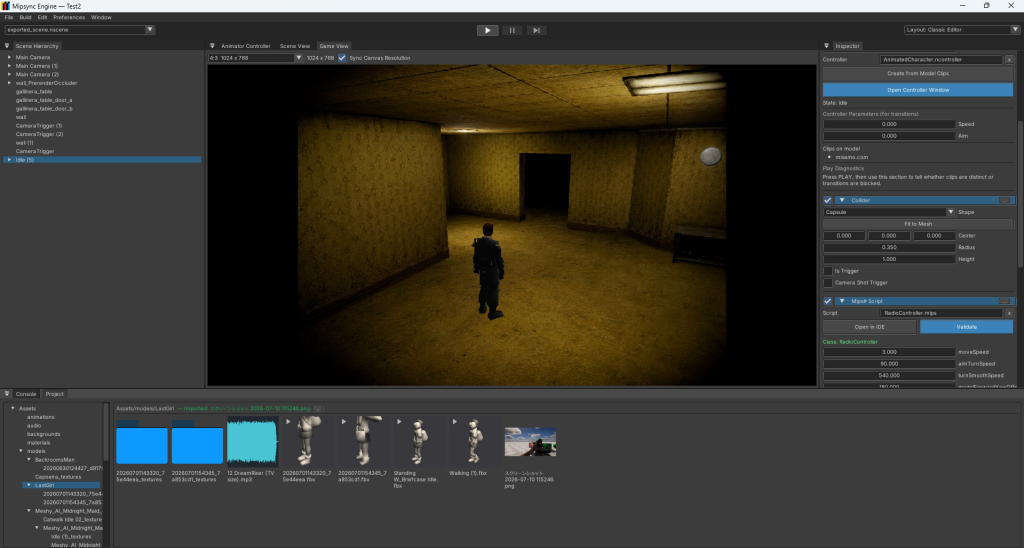Remove the RadioController.mips script reference
This screenshot has height=548, width=1024.
(1009, 314)
